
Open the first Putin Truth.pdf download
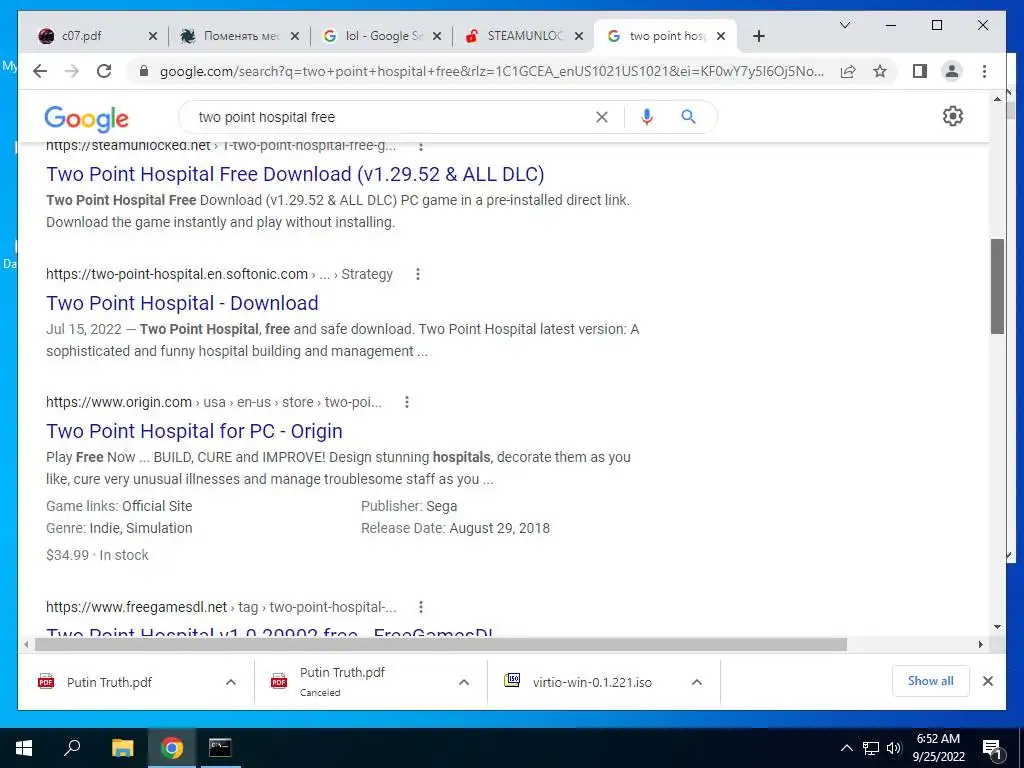click(108, 682)
